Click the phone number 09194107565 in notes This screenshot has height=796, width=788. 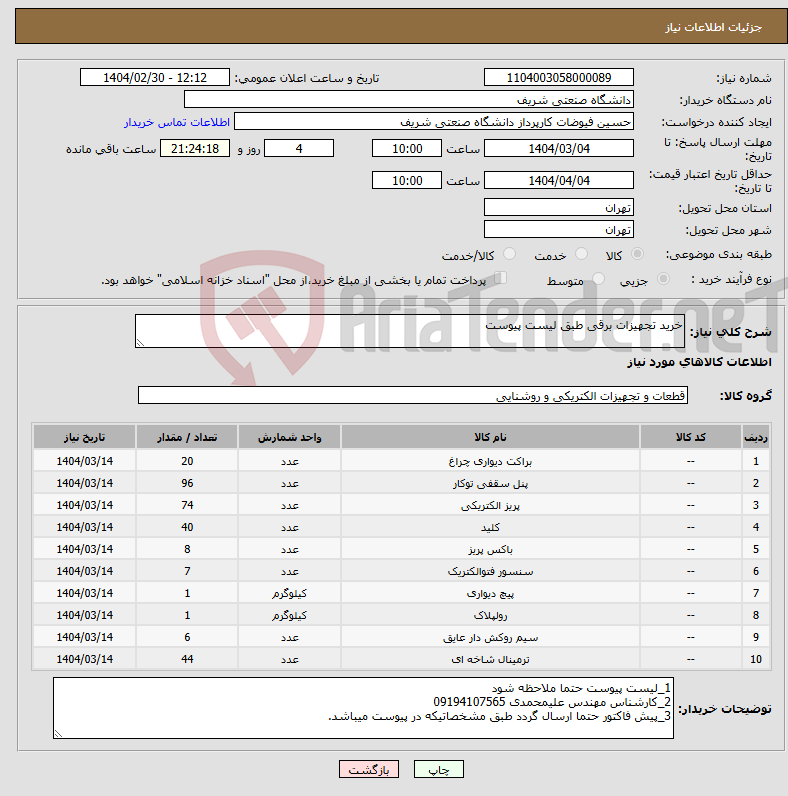pyautogui.click(x=469, y=702)
